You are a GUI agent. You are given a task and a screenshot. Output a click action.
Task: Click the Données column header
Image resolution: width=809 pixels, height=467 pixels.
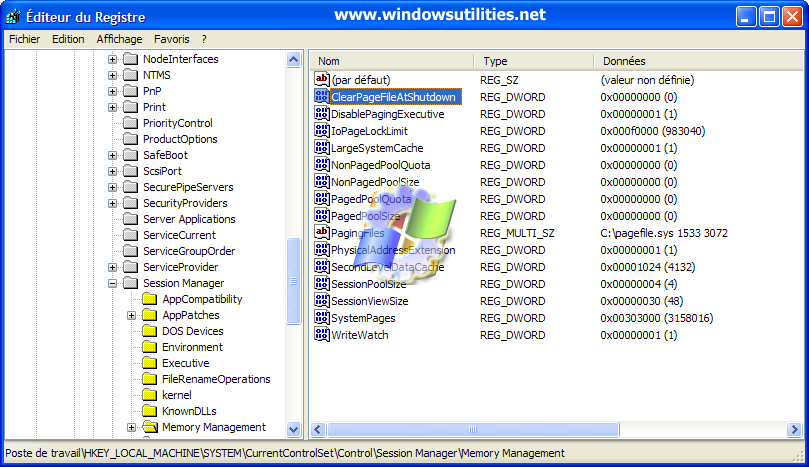pos(699,61)
